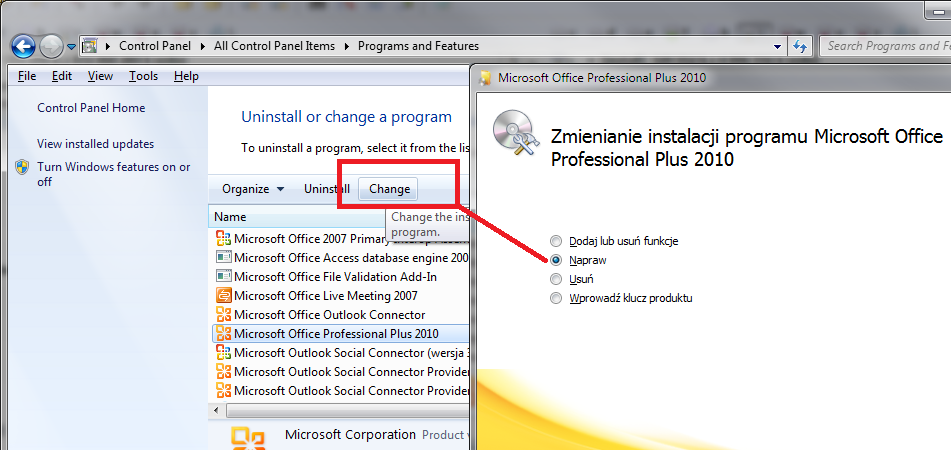Select Dodaj lub usuń funkcje radio button
Viewport: 951px width, 450px height.
[556, 241]
